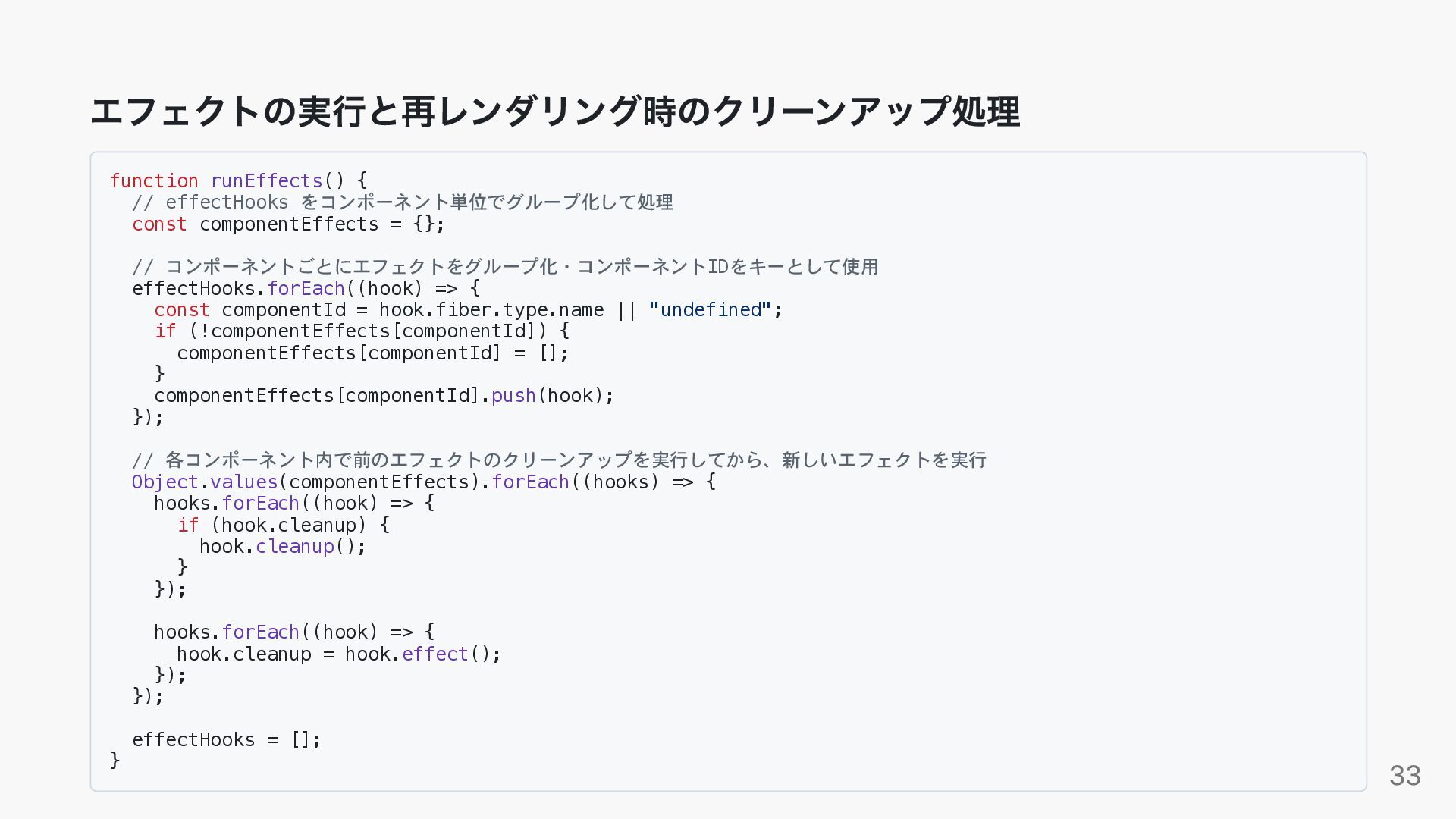Click the componentEffects[componentId] = [] assignment
This screenshot has width=1456, height=819.
coord(372,353)
